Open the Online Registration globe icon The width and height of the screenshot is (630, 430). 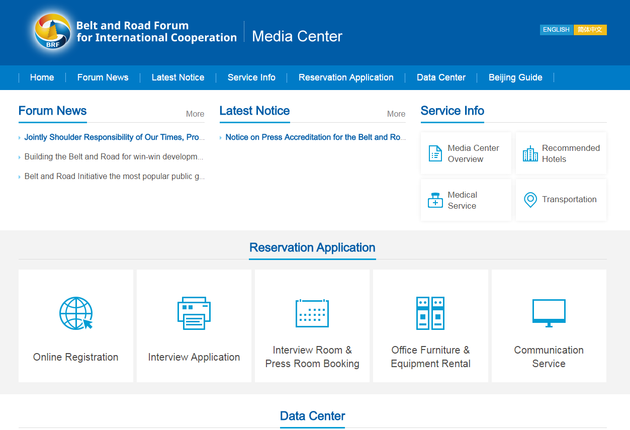[x=75, y=313]
